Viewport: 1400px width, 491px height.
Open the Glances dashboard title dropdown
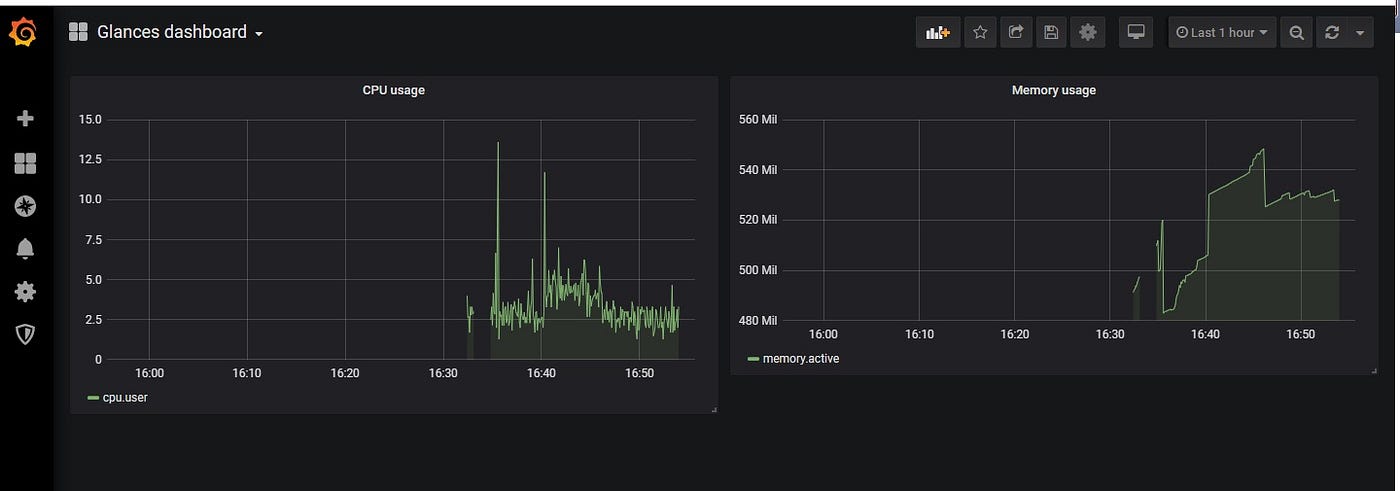180,32
